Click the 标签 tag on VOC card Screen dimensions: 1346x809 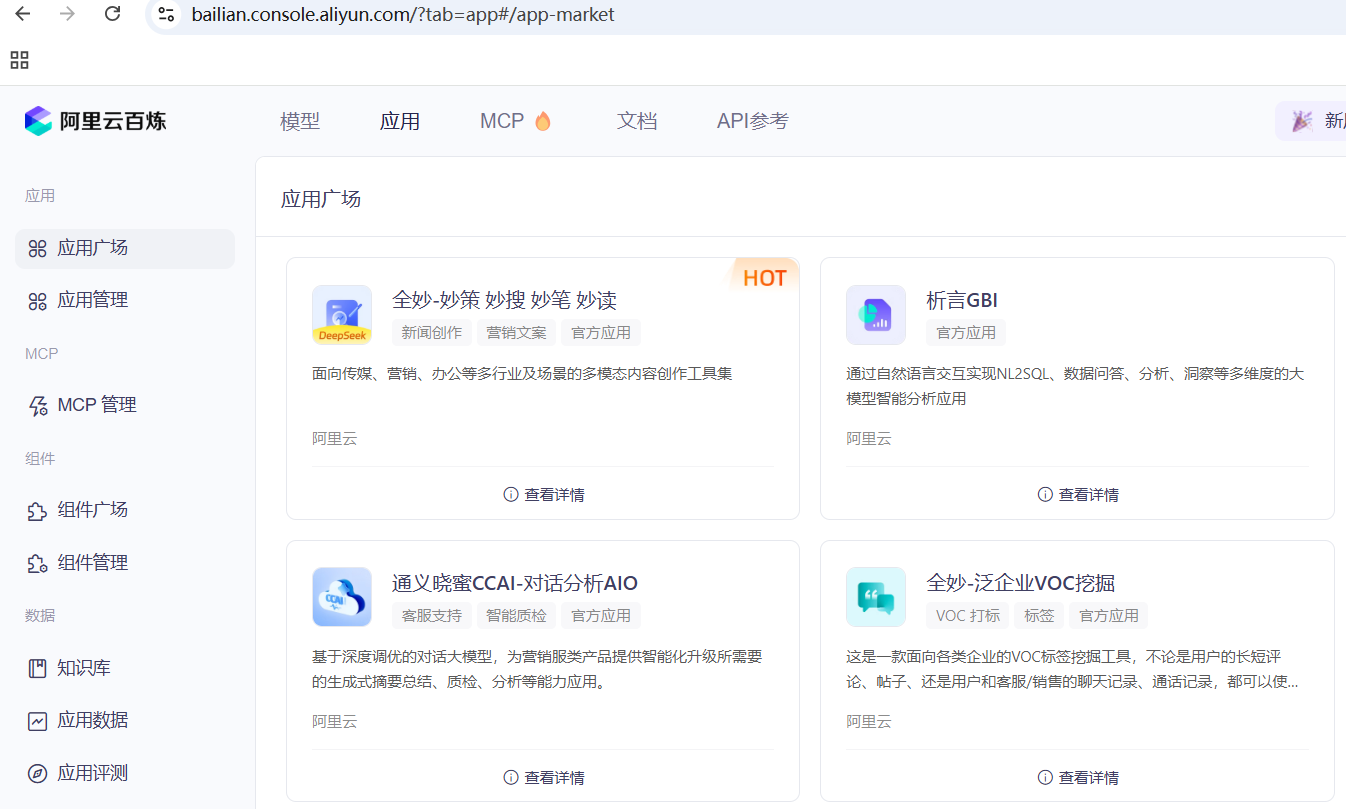pyautogui.click(x=1039, y=615)
